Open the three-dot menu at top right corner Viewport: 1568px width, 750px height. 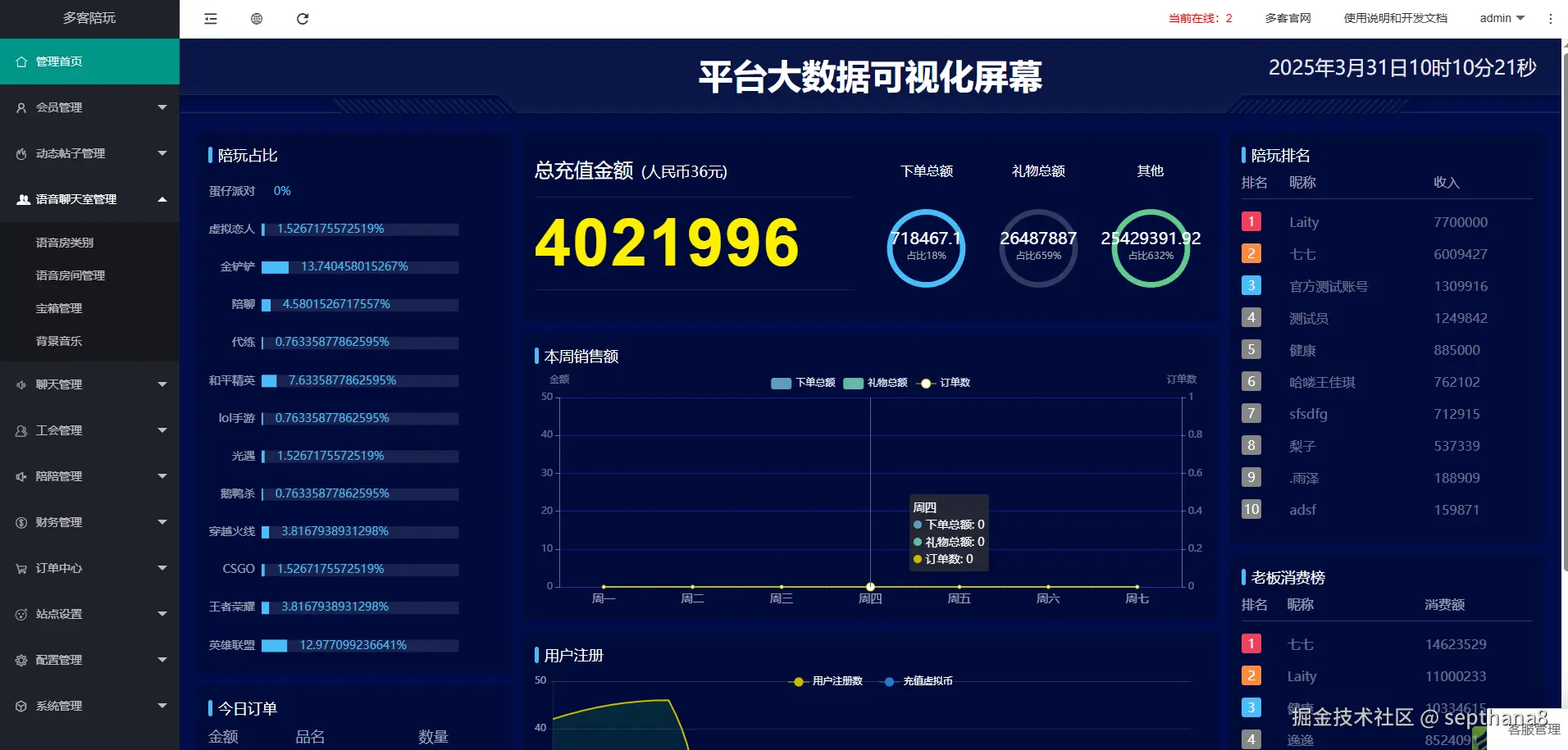[1551, 18]
